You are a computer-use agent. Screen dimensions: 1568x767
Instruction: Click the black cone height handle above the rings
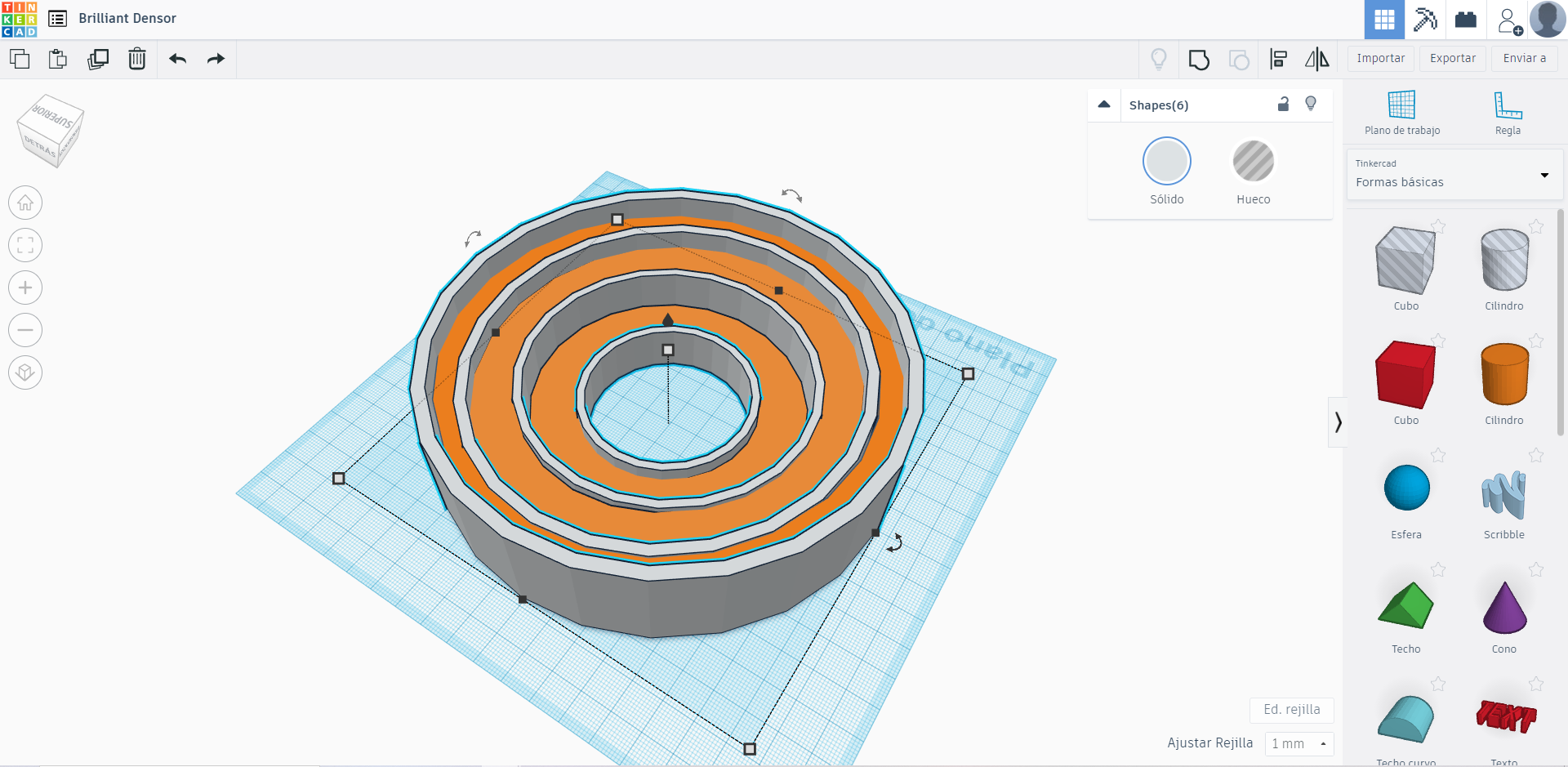(668, 319)
